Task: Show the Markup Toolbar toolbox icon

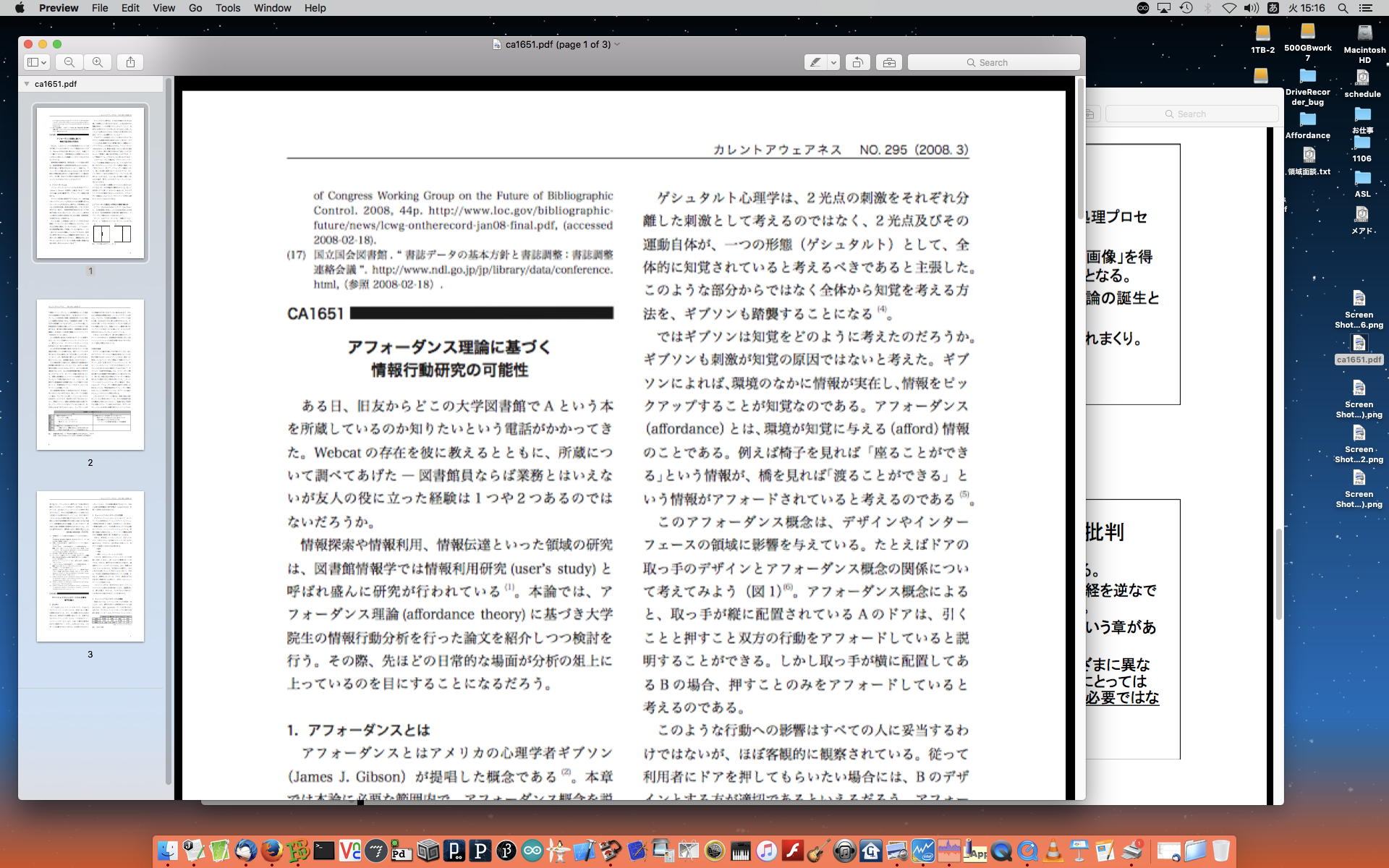Action: [x=889, y=62]
